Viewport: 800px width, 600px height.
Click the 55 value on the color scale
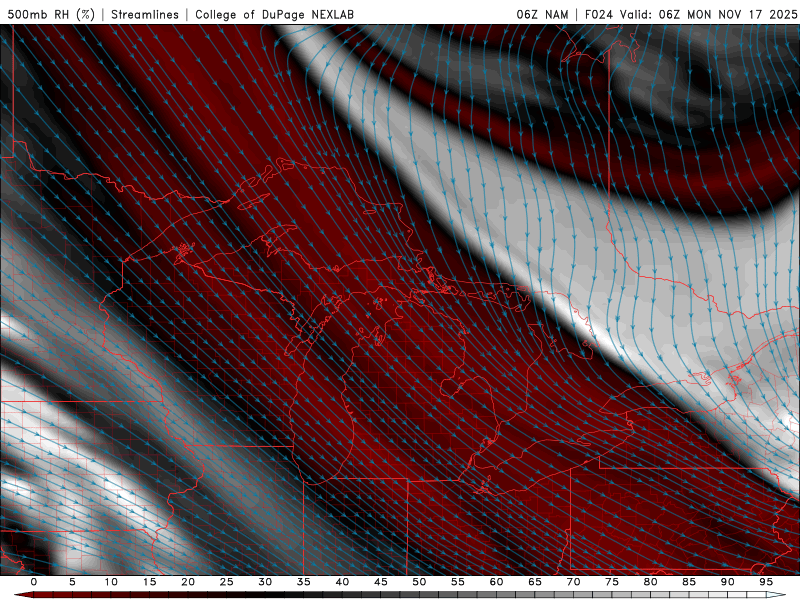458,582
